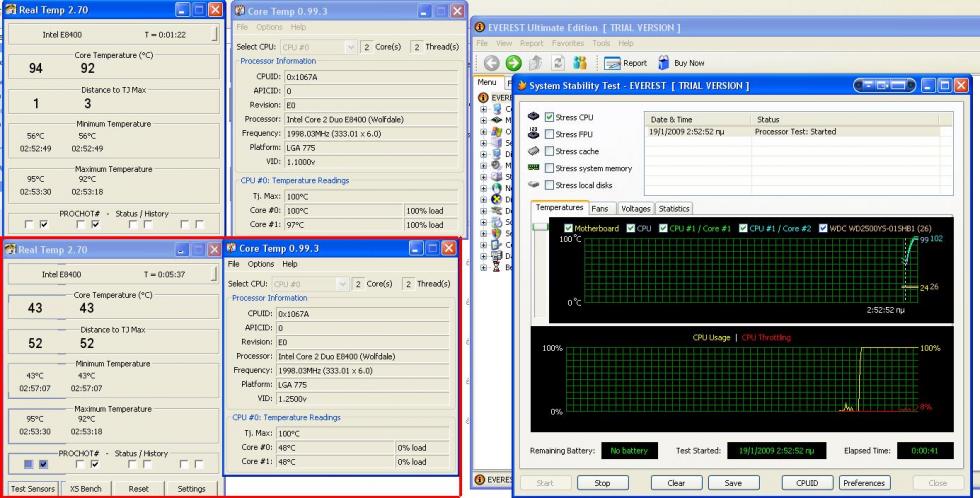Click the Motherboard chip icon in EVEREST tree

click(x=496, y=120)
